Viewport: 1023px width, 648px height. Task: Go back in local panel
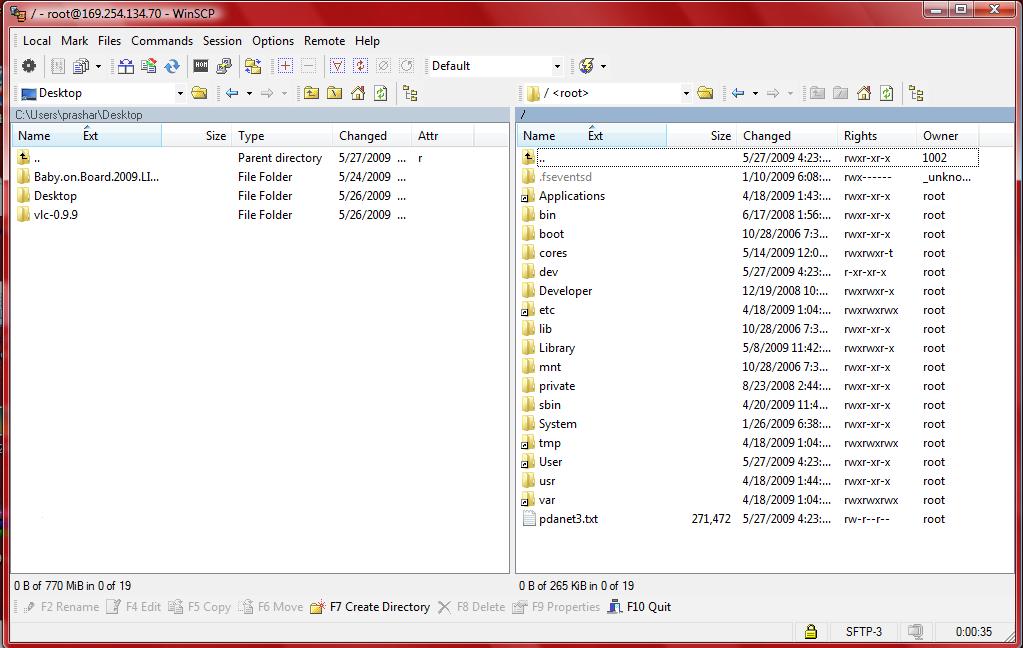coord(232,93)
